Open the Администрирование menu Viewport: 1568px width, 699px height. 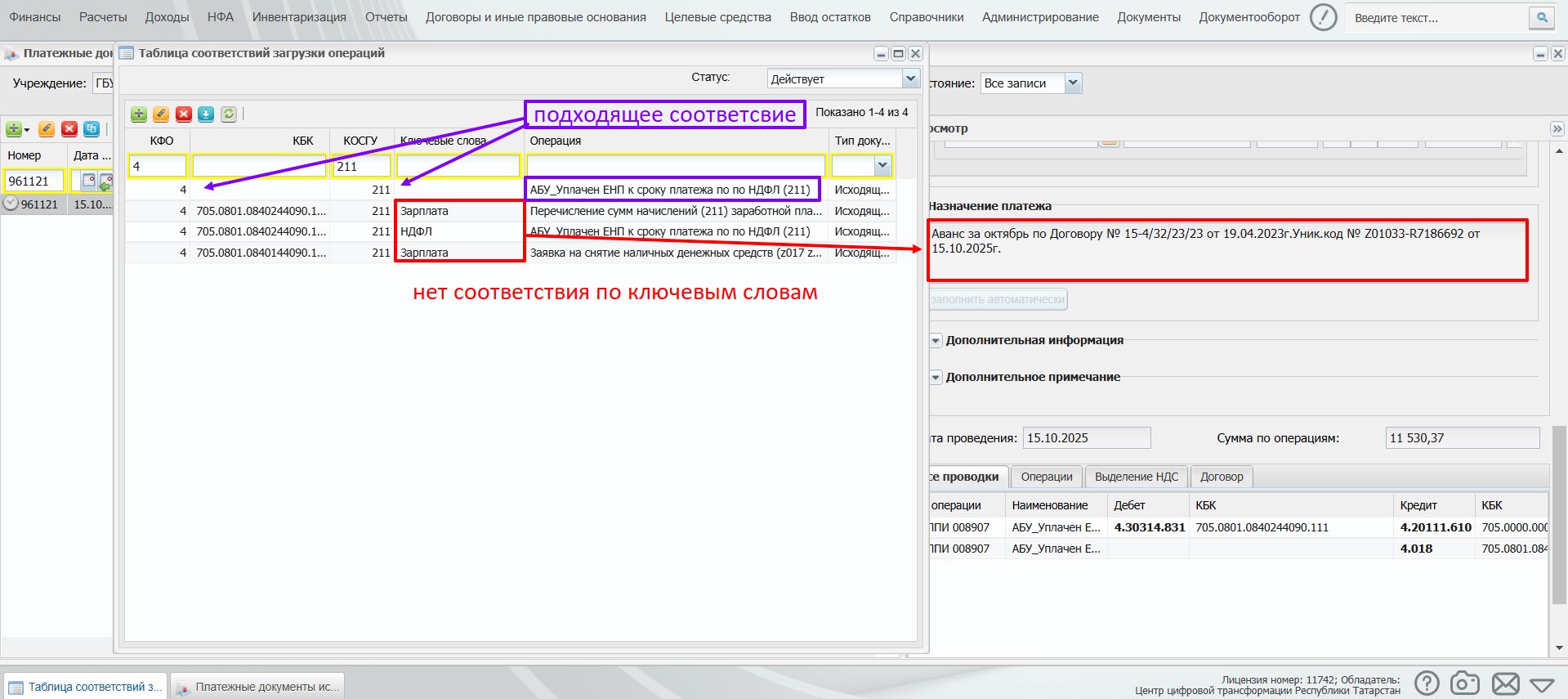click(1040, 17)
